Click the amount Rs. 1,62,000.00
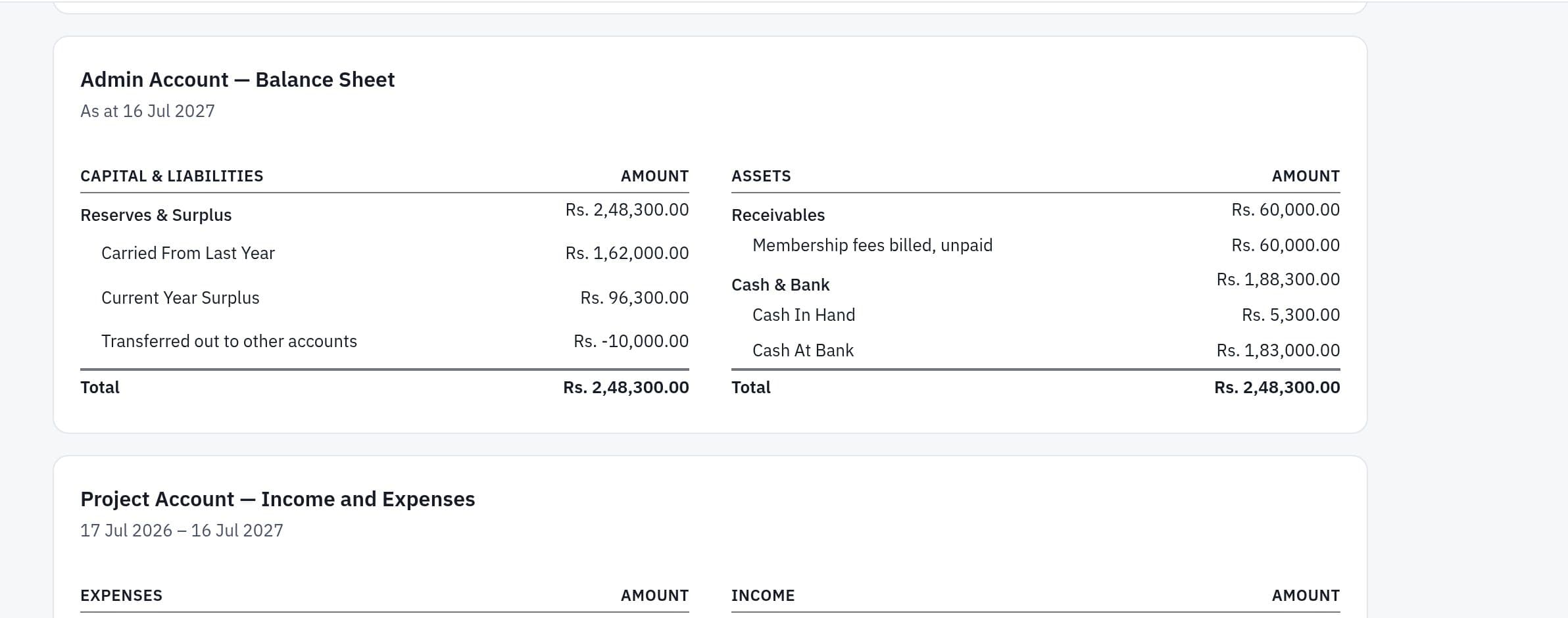Image resolution: width=1568 pixels, height=618 pixels. 627,253
